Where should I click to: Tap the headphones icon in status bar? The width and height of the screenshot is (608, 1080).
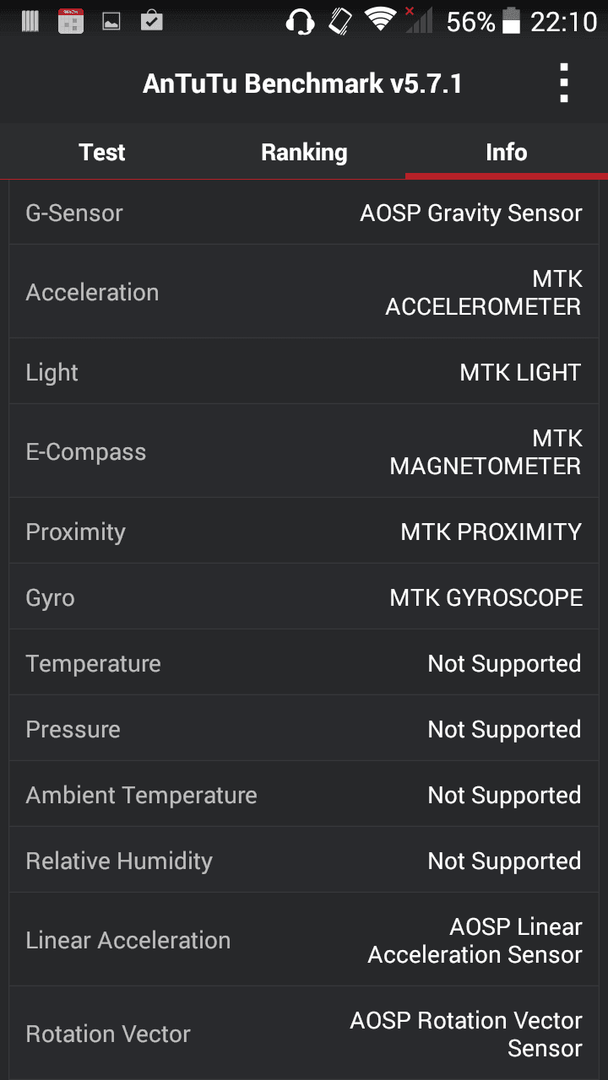[300, 21]
